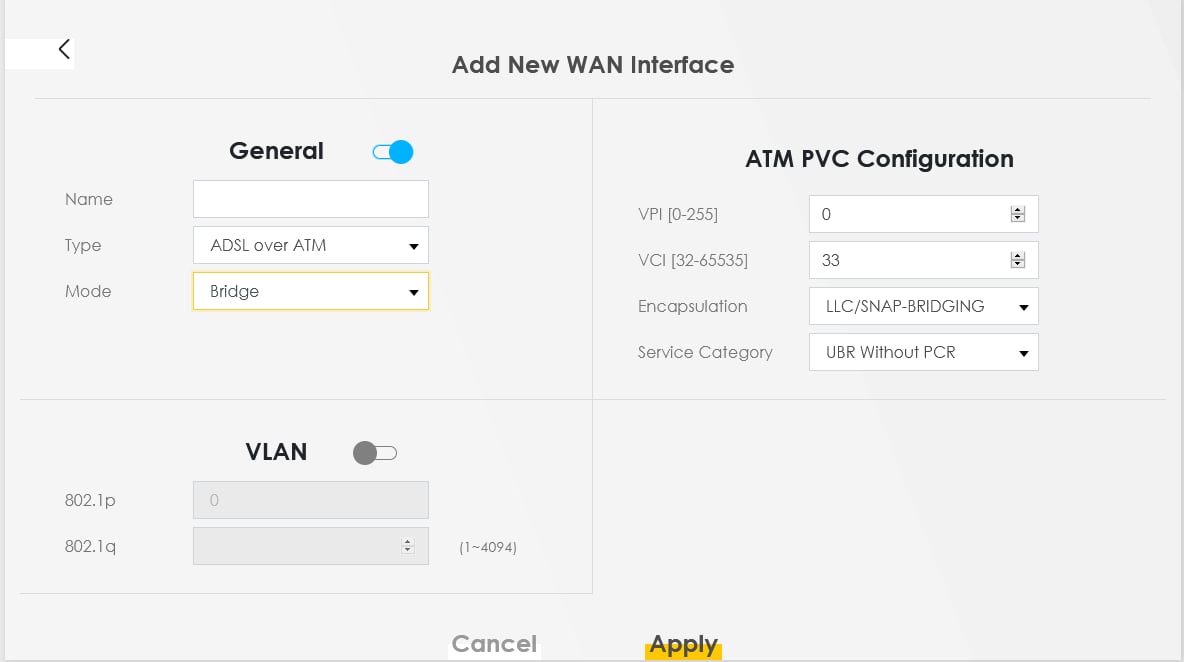This screenshot has width=1184, height=662.
Task: Expand the Encapsulation dropdown LLC/SNAP-BRIDGING
Action: pyautogui.click(x=923, y=306)
